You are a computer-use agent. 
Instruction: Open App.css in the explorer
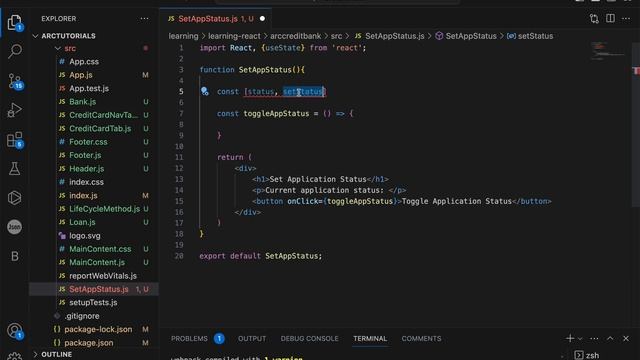click(84, 62)
